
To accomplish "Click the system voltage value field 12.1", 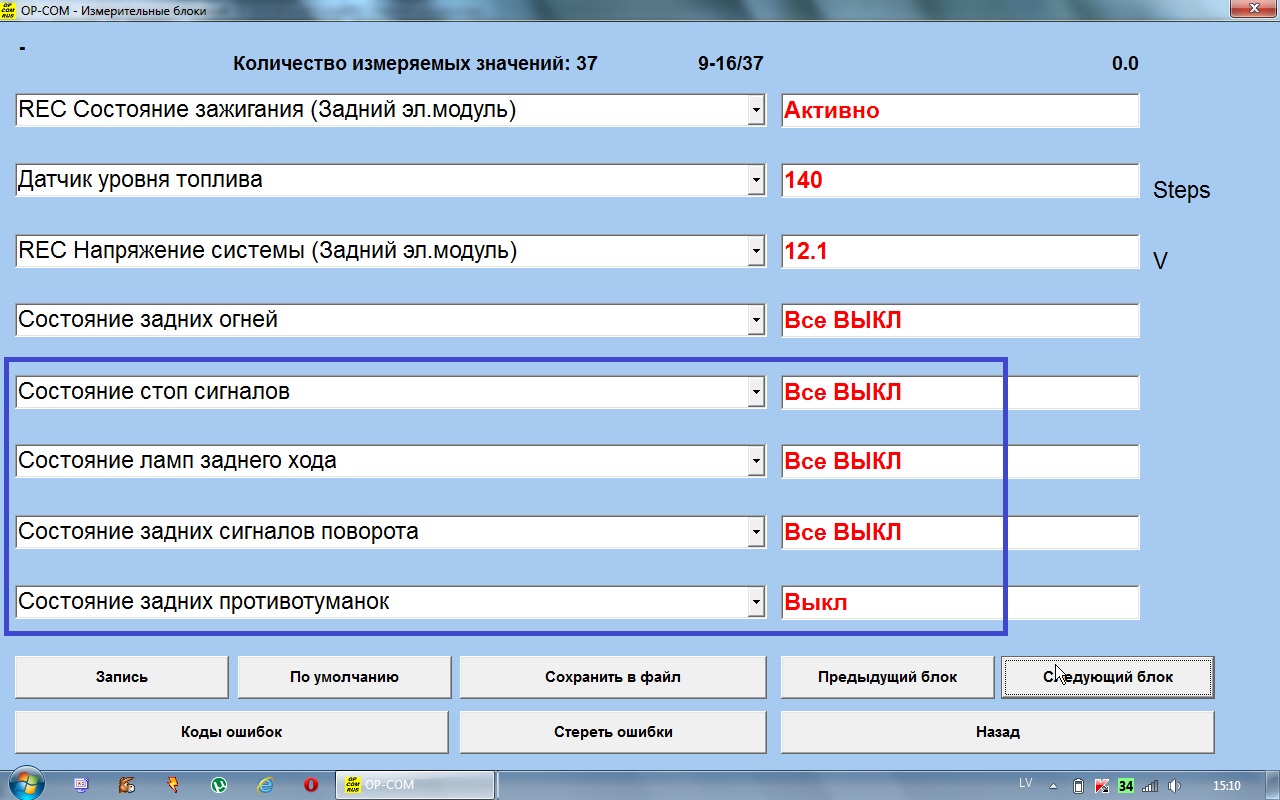I will tap(959, 252).
